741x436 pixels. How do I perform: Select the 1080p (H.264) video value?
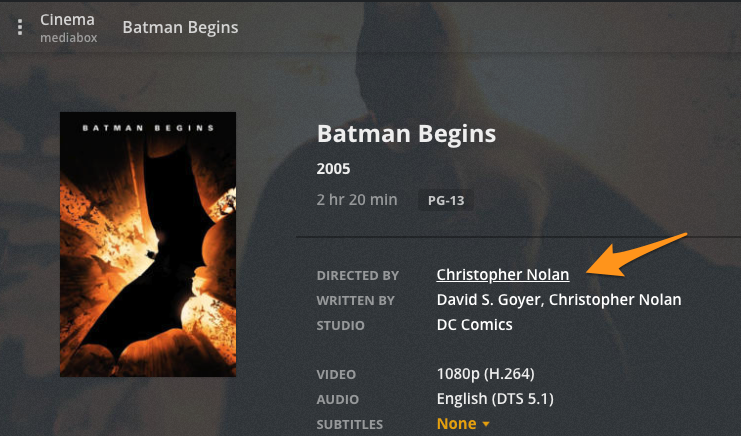point(486,375)
